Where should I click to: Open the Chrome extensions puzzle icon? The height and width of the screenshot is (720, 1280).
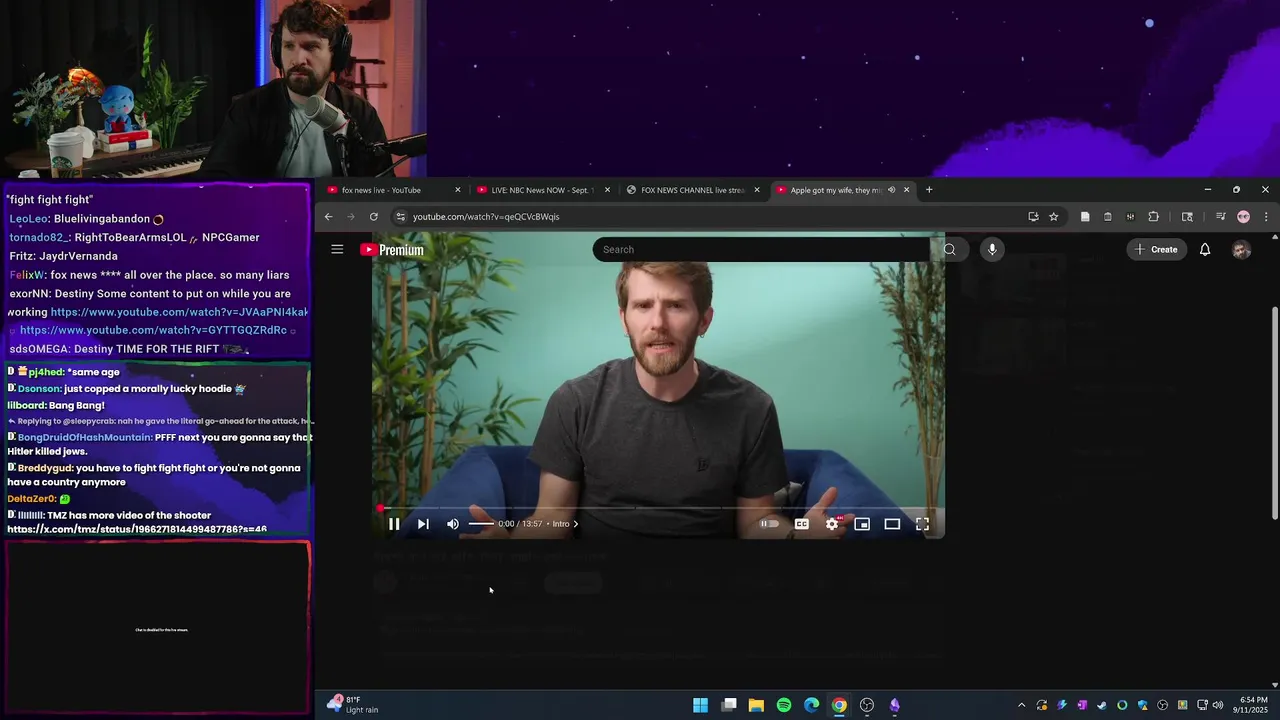(1153, 217)
